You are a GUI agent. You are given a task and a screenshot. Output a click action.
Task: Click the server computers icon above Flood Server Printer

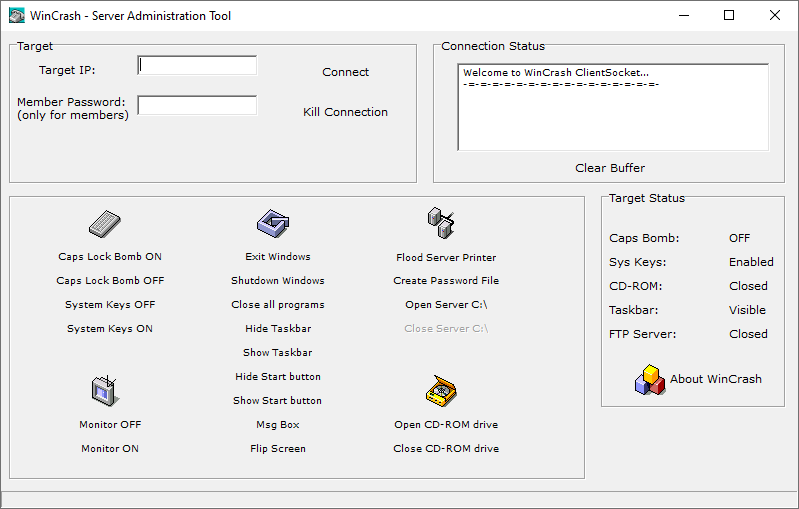tap(441, 222)
